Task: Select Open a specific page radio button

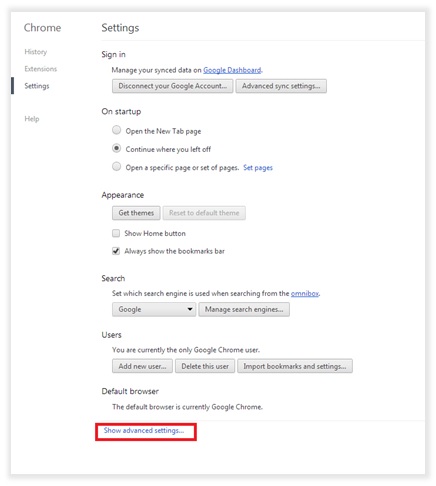Action: tap(116, 166)
